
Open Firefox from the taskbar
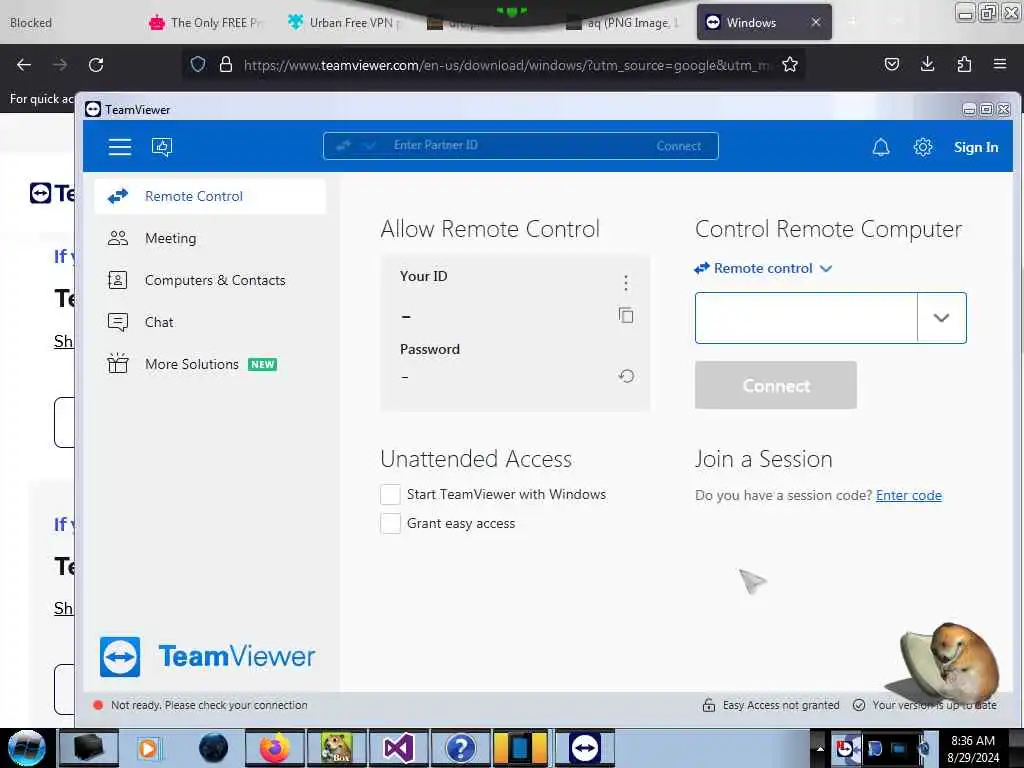[x=275, y=748]
